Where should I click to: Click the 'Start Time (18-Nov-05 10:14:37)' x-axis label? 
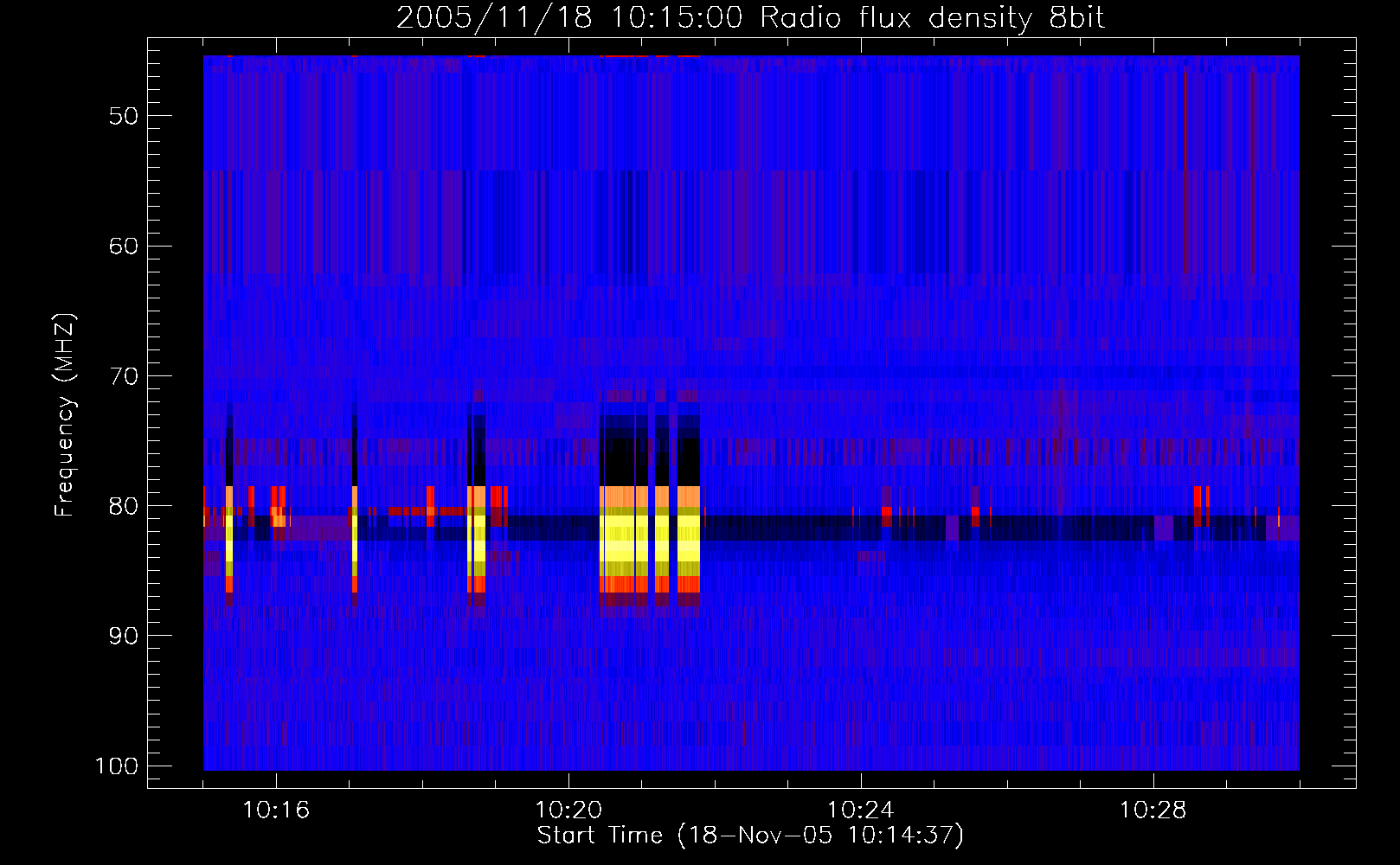pos(750,836)
